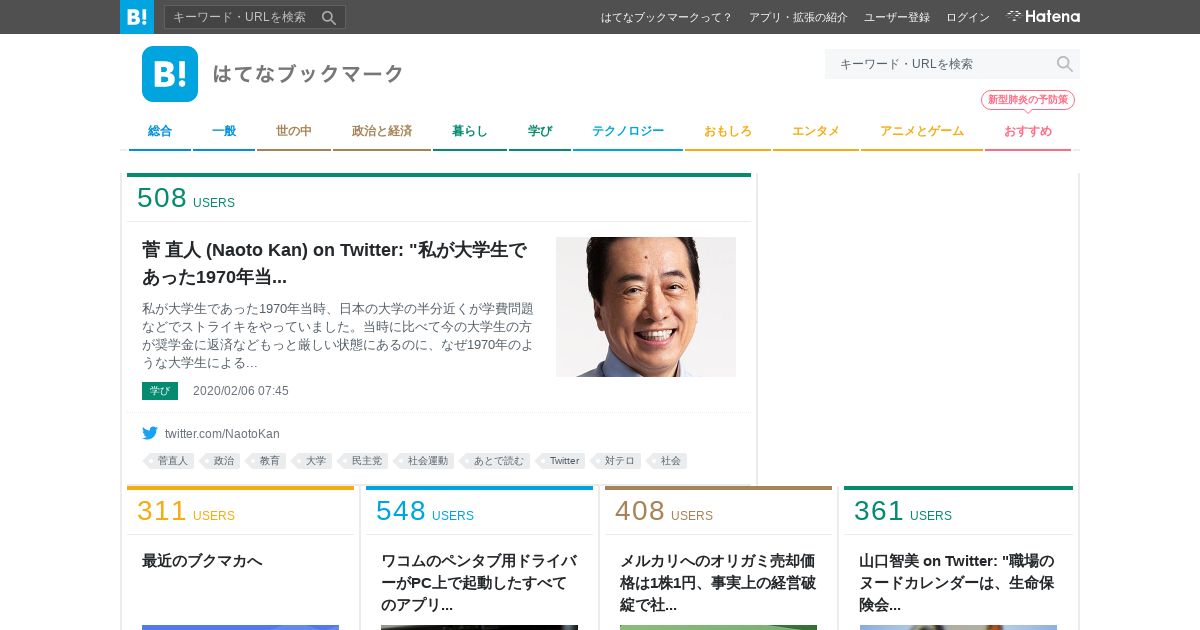Select the 世の中 category tab
The image size is (1200, 630).
pyautogui.click(x=294, y=131)
